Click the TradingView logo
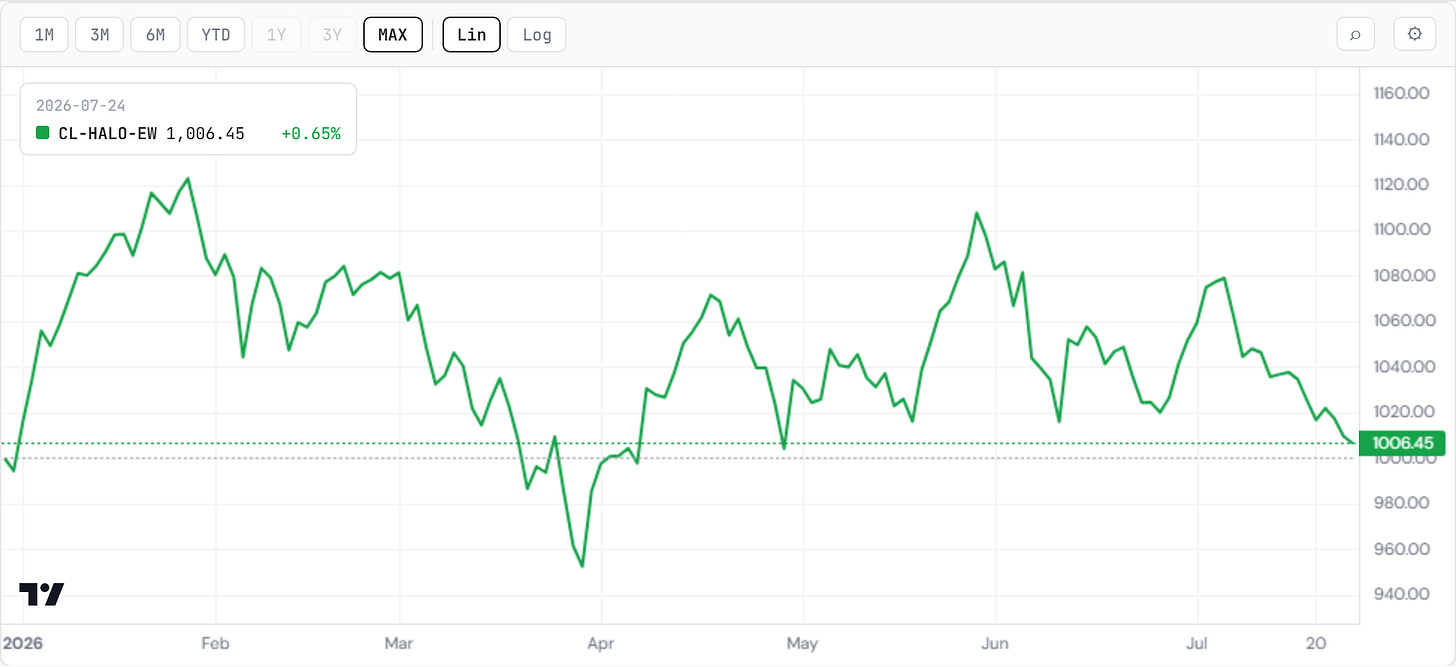 click(42, 594)
